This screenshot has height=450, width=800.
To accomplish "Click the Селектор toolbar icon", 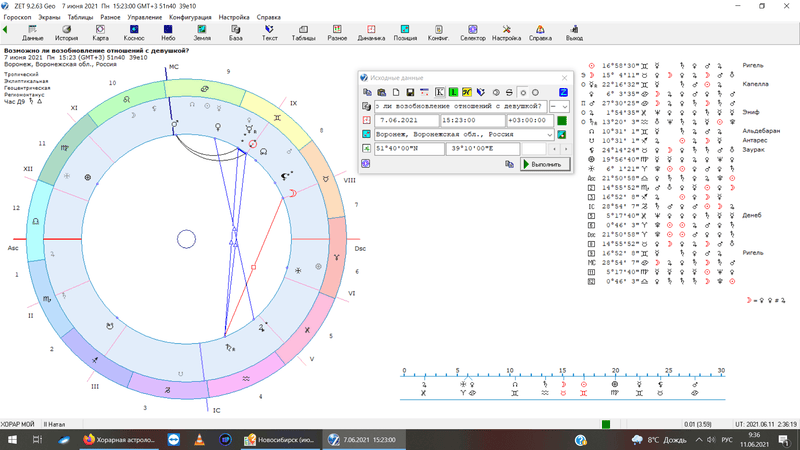I will click(x=472, y=33).
